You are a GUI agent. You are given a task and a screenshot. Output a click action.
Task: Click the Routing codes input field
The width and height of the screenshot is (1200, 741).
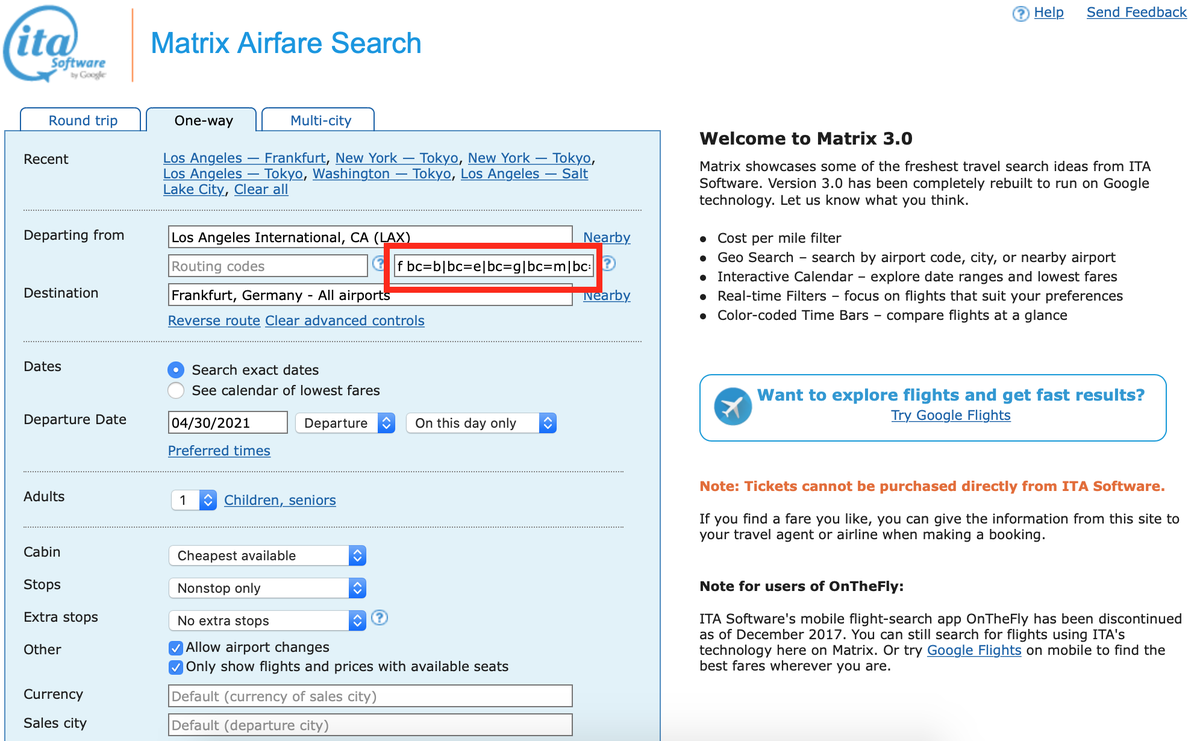(268, 266)
